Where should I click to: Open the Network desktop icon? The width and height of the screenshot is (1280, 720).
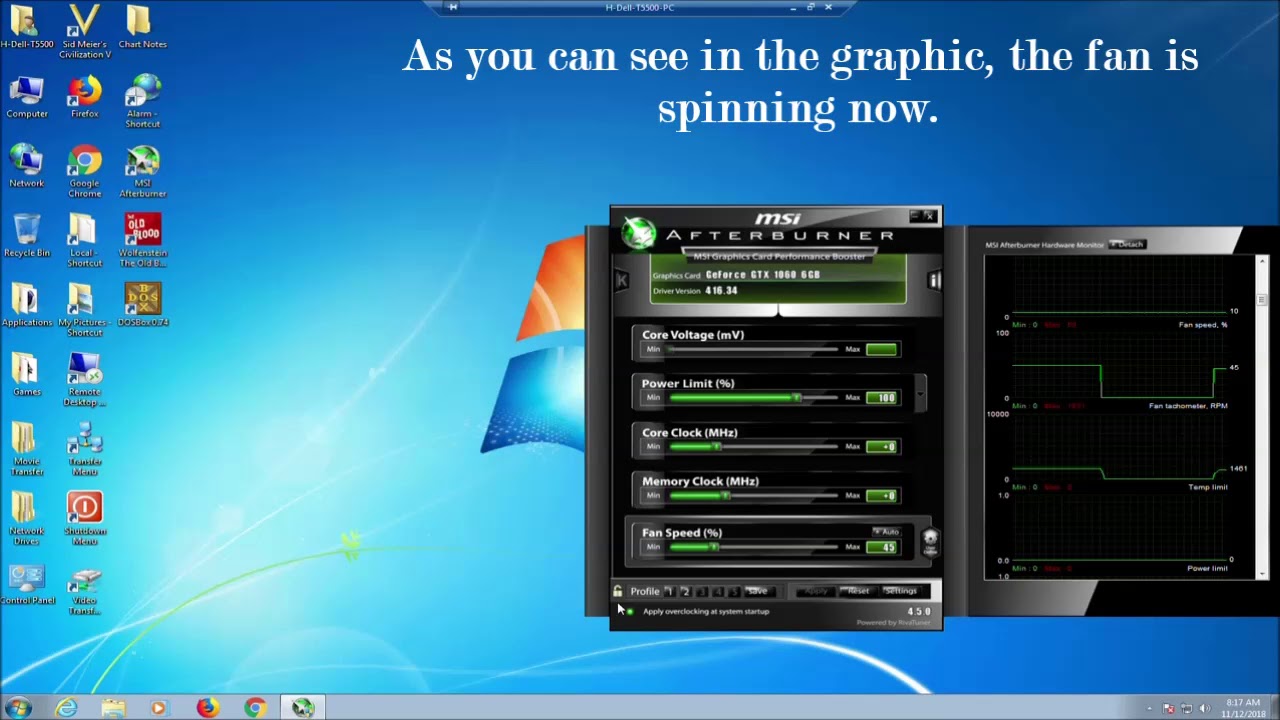(27, 166)
